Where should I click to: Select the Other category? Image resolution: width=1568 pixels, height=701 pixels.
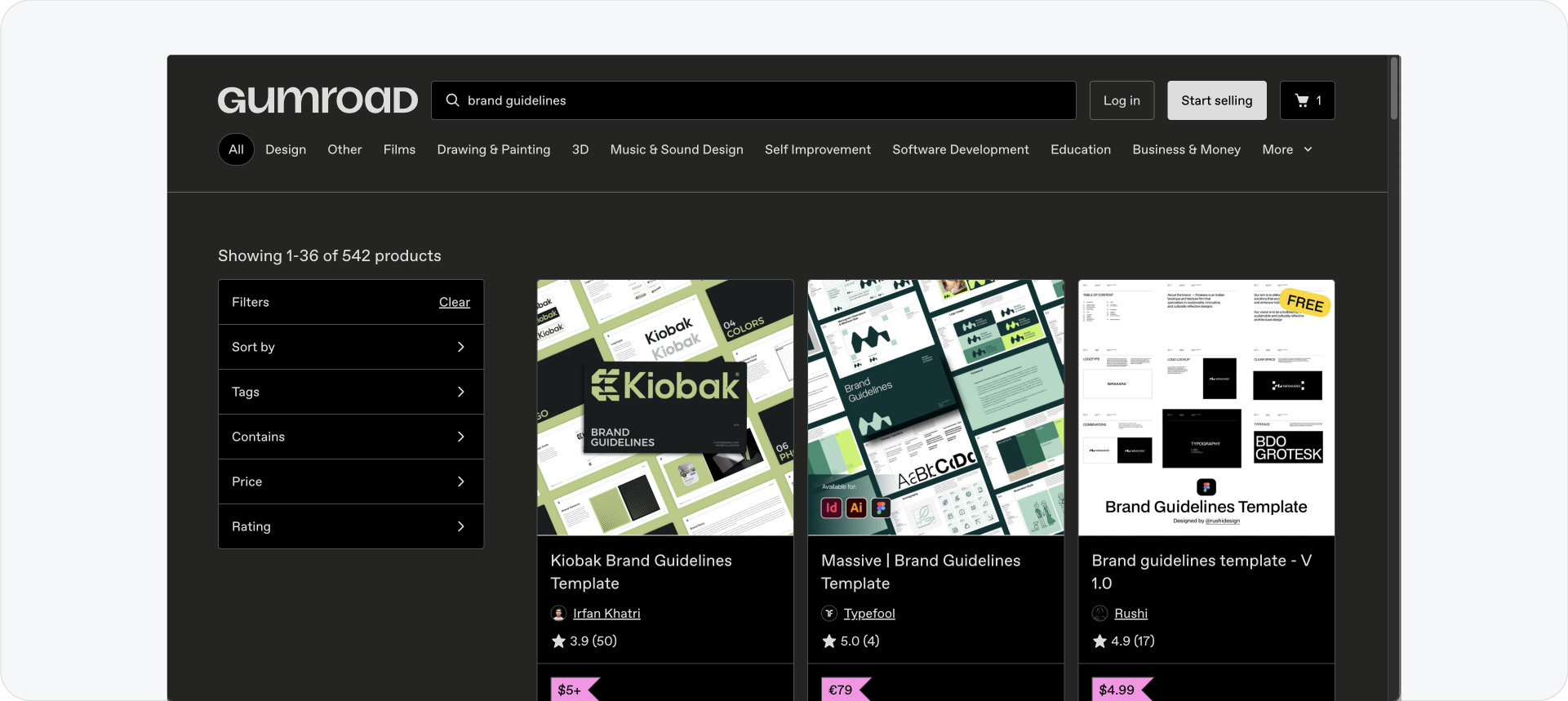[344, 149]
